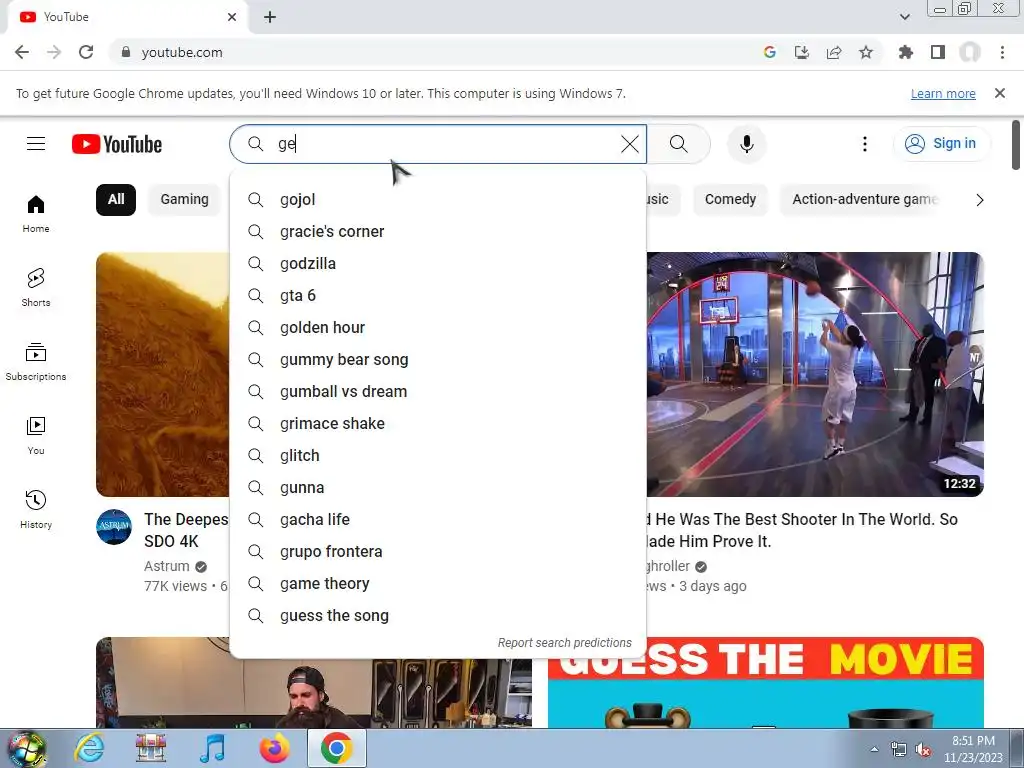Show hidden tray icons arrow

tap(874, 749)
